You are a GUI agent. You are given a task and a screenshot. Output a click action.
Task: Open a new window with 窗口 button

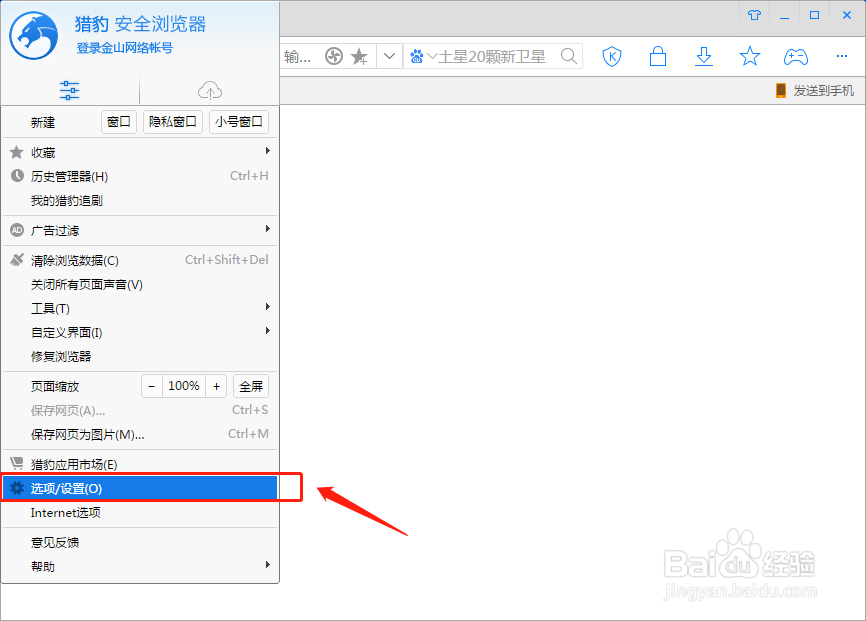point(119,122)
